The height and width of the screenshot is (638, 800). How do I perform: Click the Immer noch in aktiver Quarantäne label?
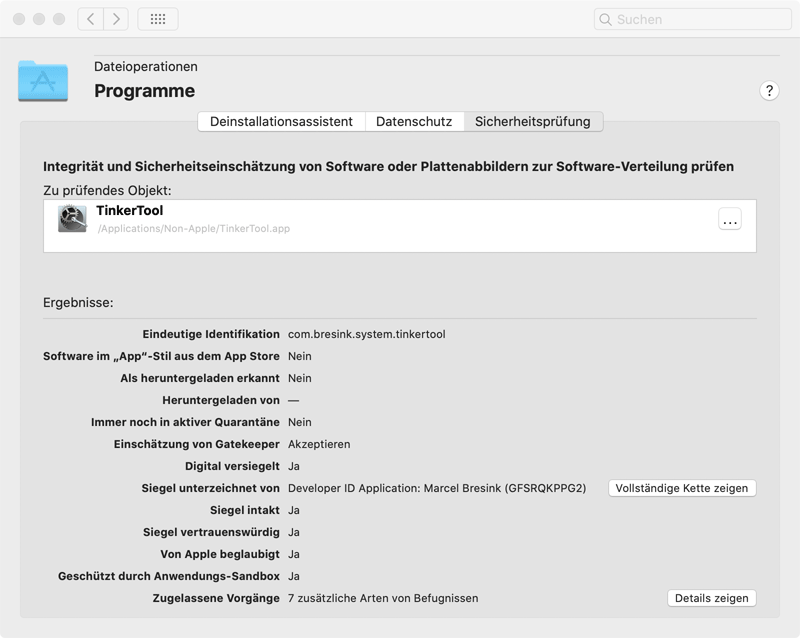[x=185, y=422]
